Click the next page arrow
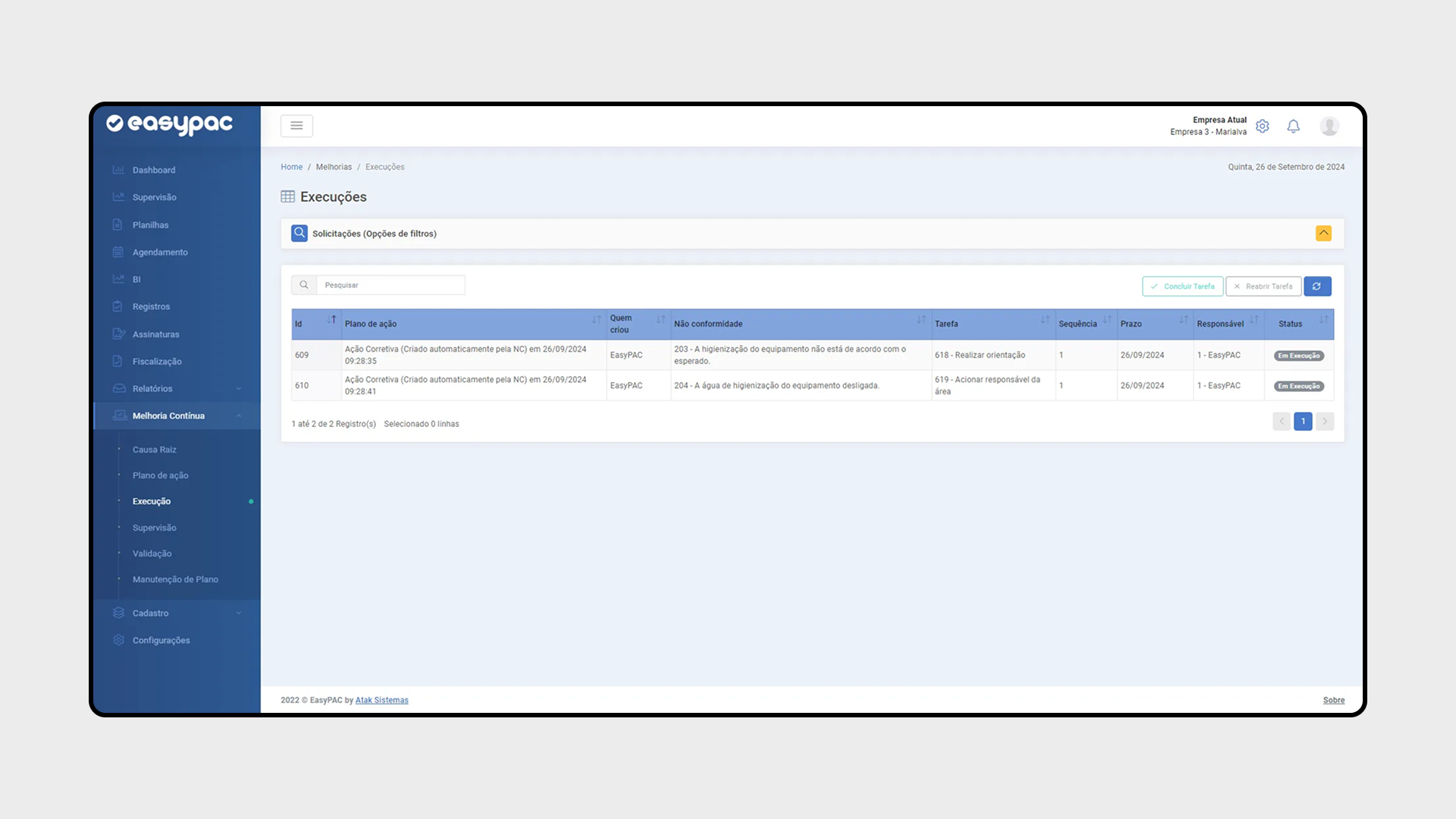Screen dimensions: 1456x819 [x=1325, y=422]
